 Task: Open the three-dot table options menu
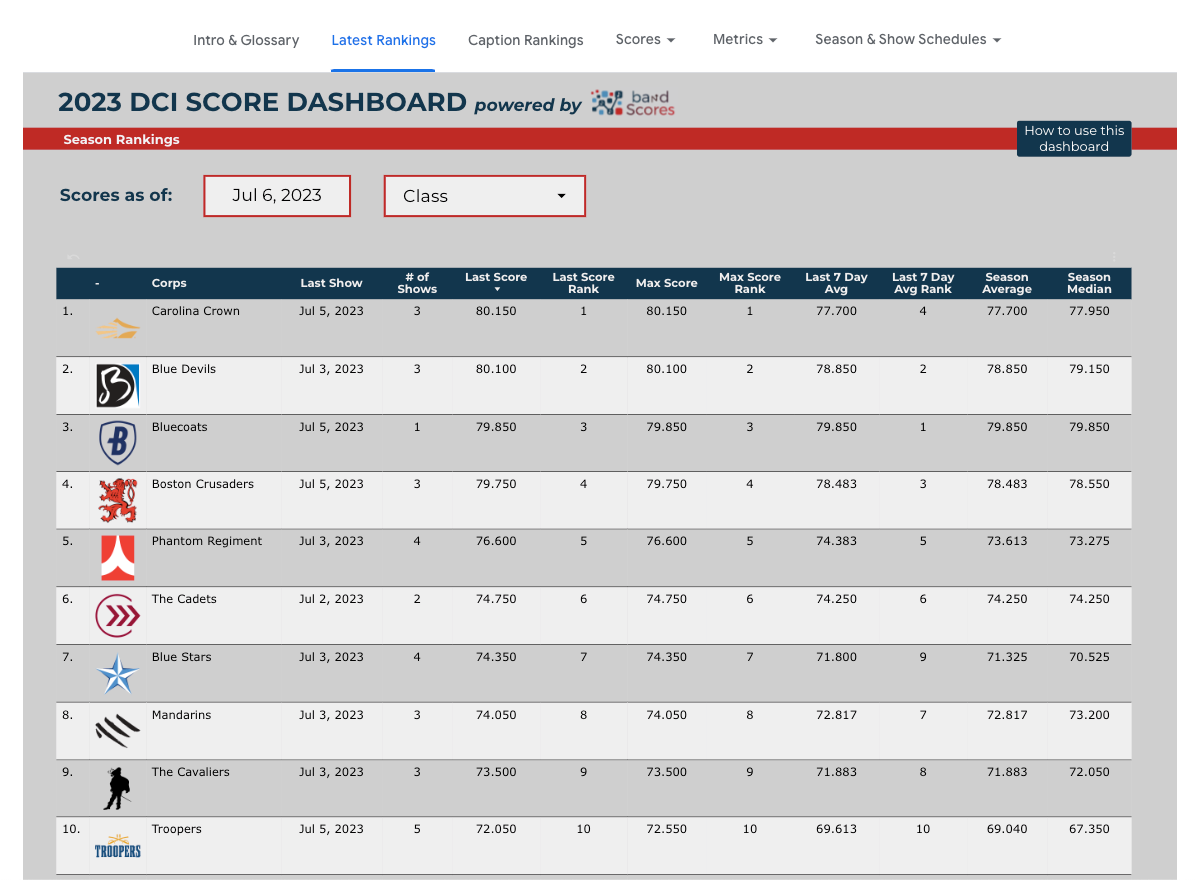[1114, 258]
